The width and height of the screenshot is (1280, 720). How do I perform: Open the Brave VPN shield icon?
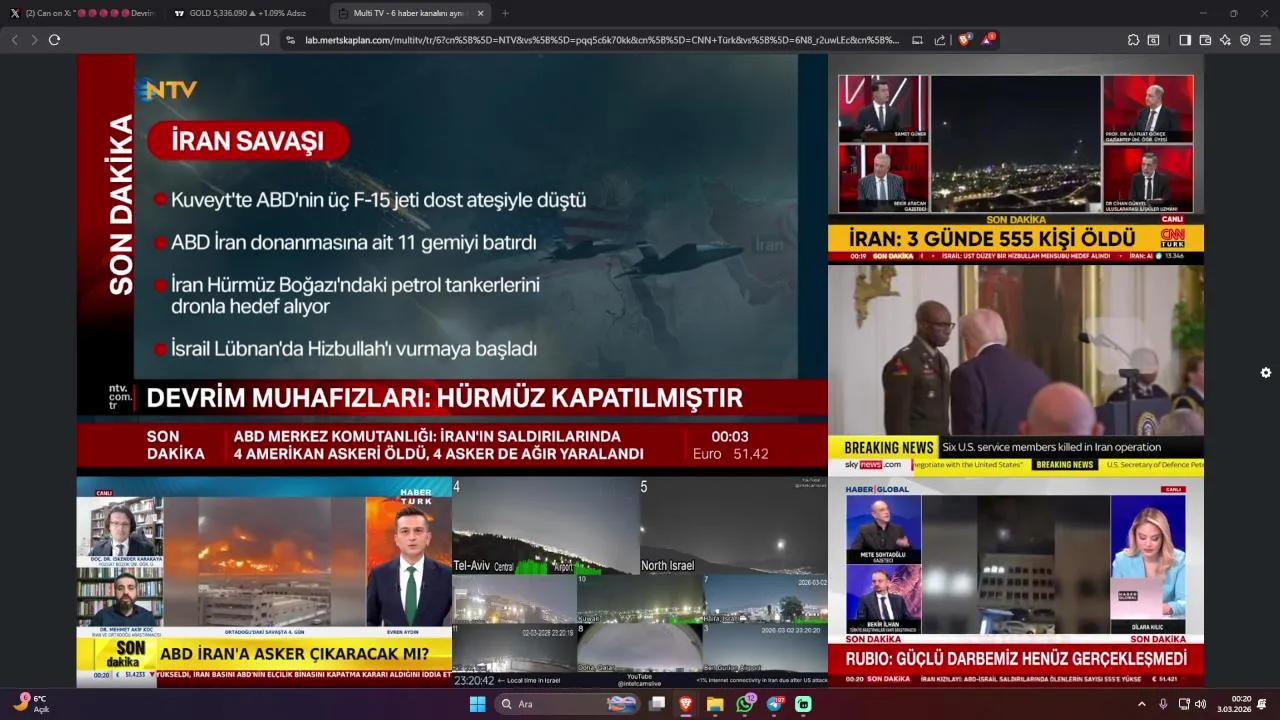1245,40
